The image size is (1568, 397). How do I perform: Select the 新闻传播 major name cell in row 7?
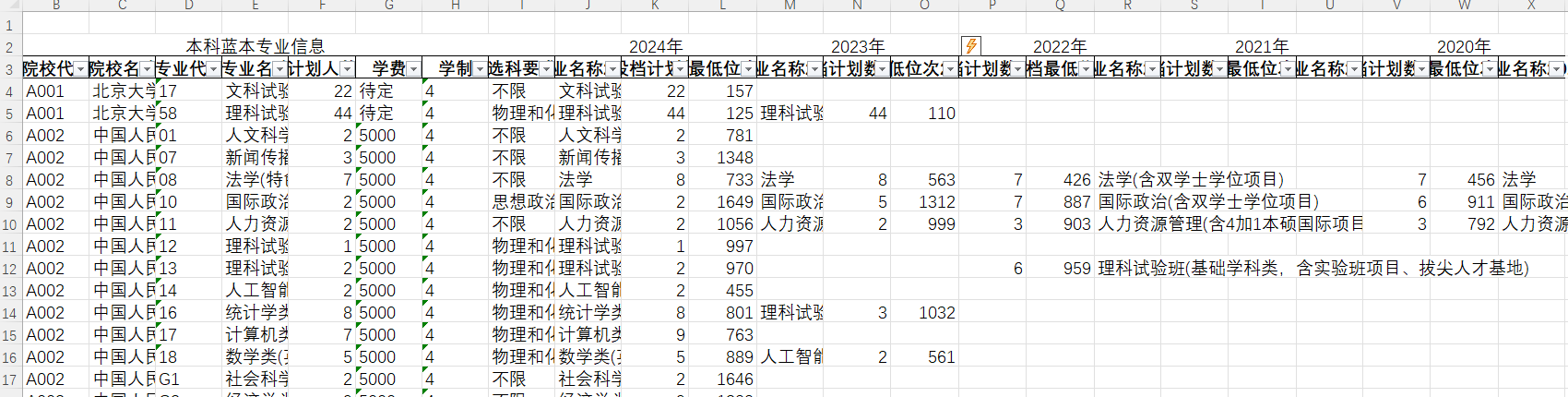(255, 158)
